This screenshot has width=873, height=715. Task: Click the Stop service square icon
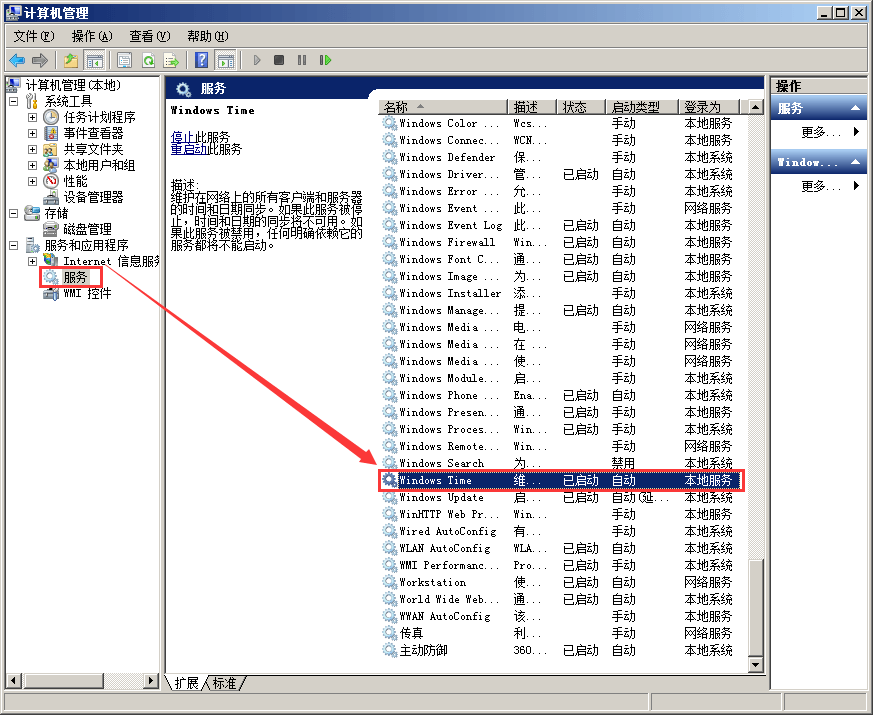pos(280,60)
